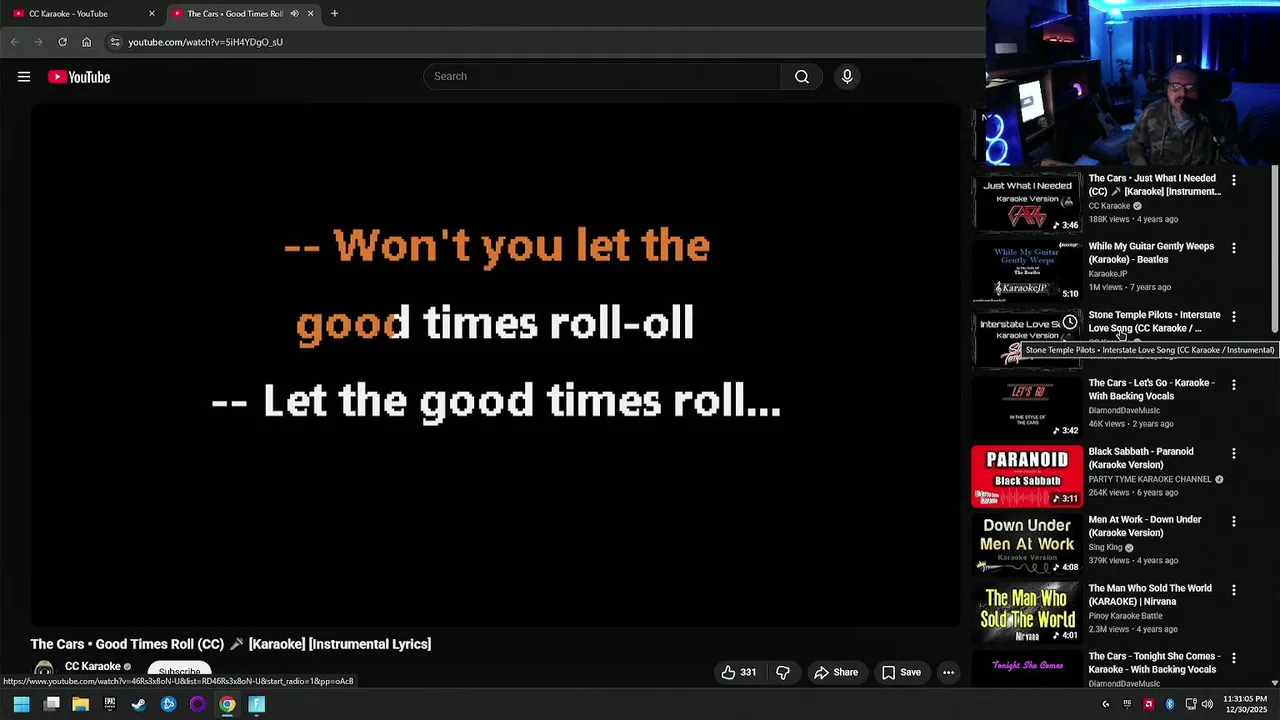This screenshot has width=1280, height=720.
Task: Mute the tab via speaker icon
Action: pos(294,14)
